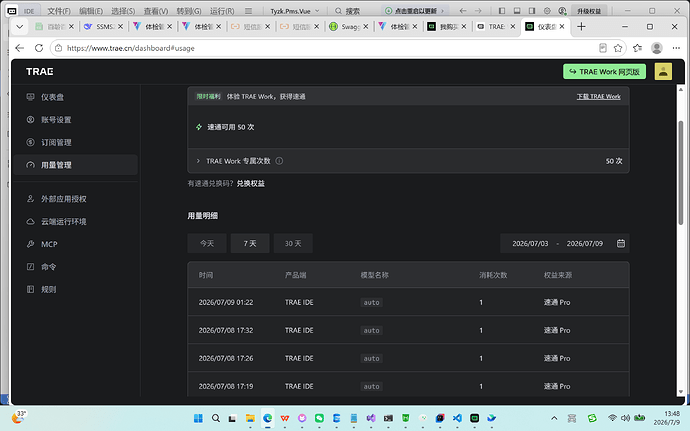Click the browser back arrow

(19, 48)
